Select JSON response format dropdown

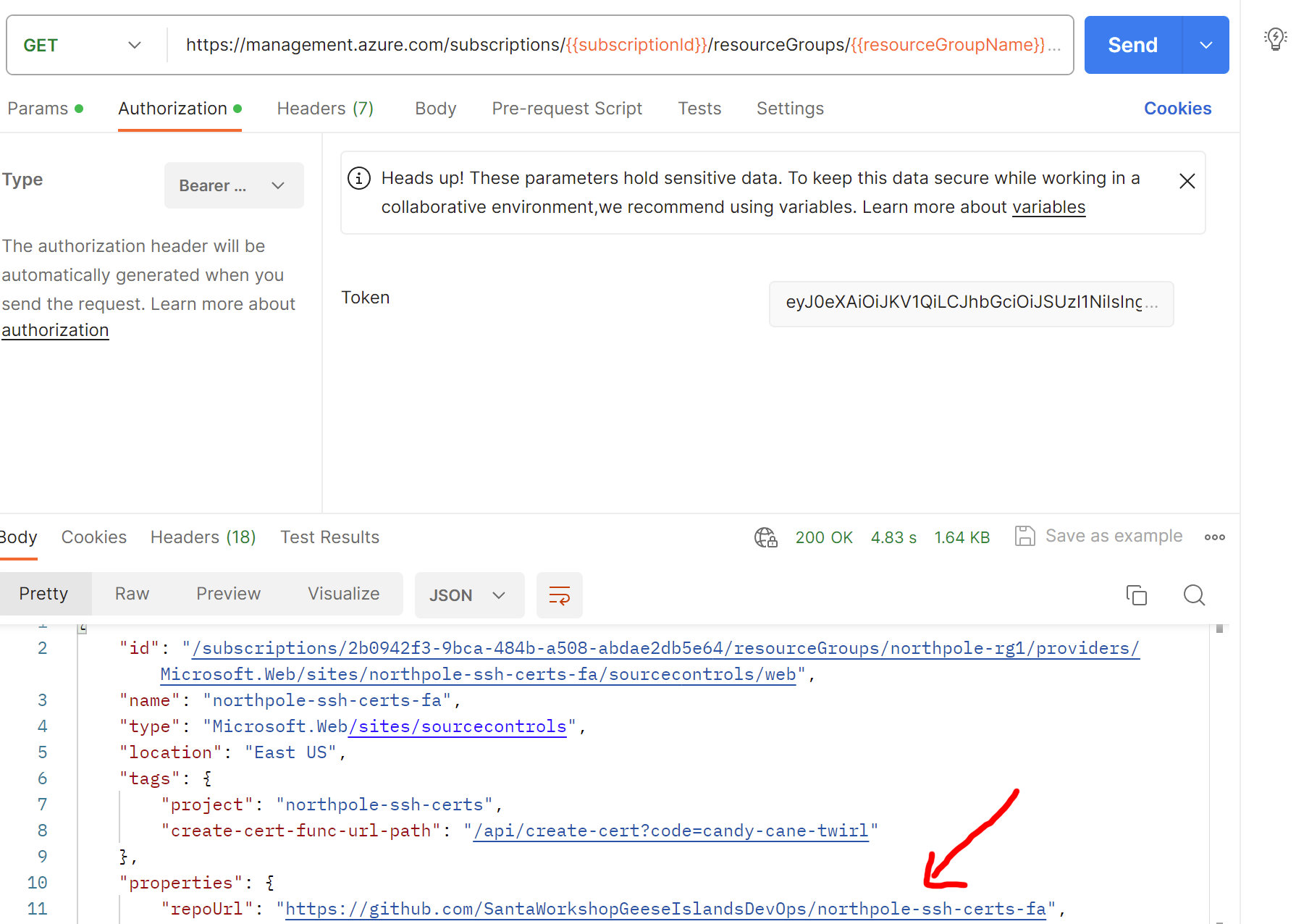pyautogui.click(x=468, y=595)
